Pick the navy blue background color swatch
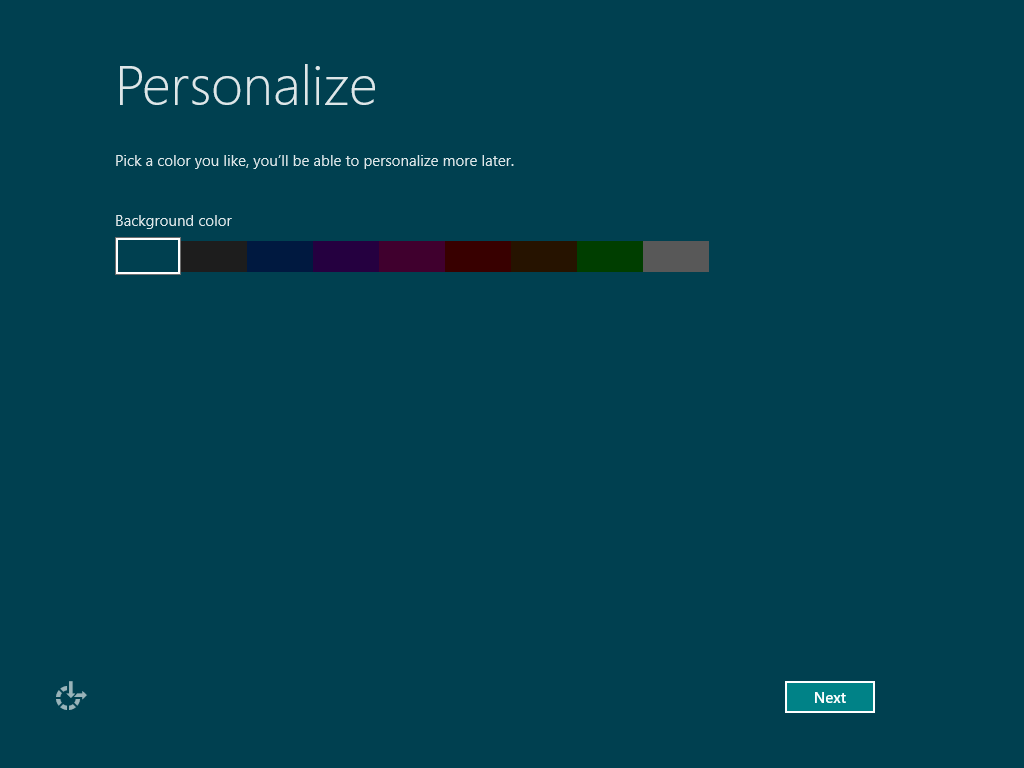The height and width of the screenshot is (768, 1024). [280, 256]
